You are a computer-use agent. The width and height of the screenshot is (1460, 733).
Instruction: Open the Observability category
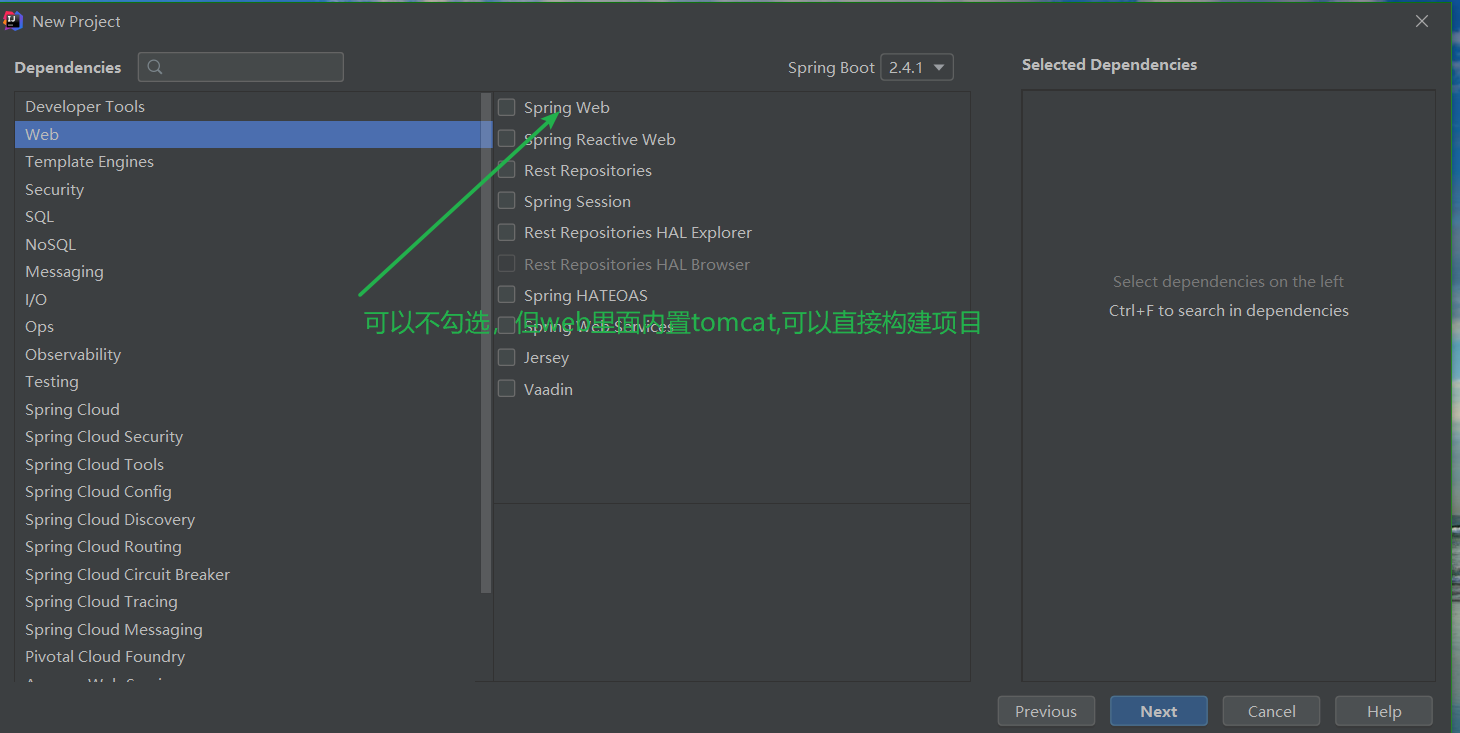point(248,354)
